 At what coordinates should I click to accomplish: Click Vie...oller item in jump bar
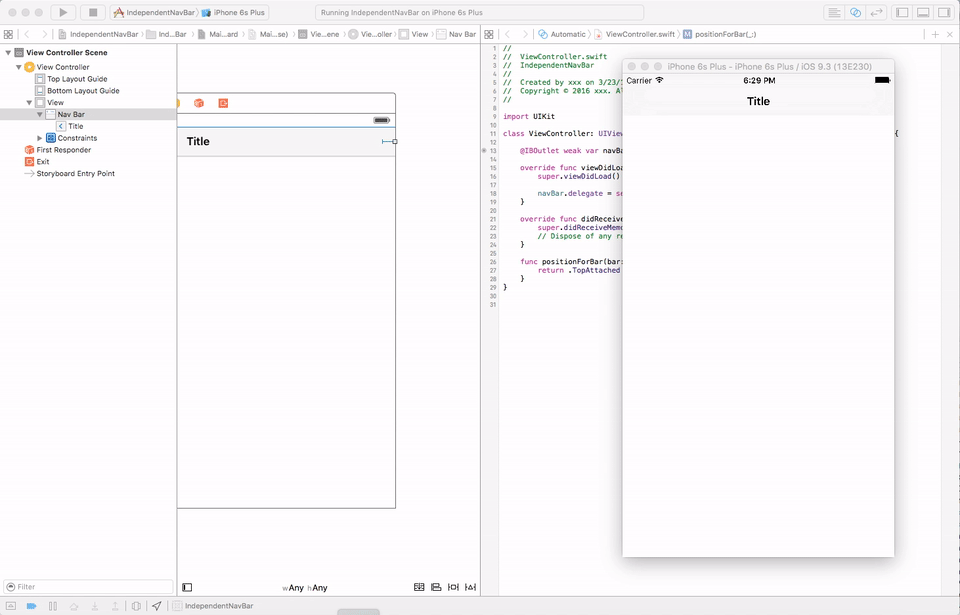[x=370, y=34]
